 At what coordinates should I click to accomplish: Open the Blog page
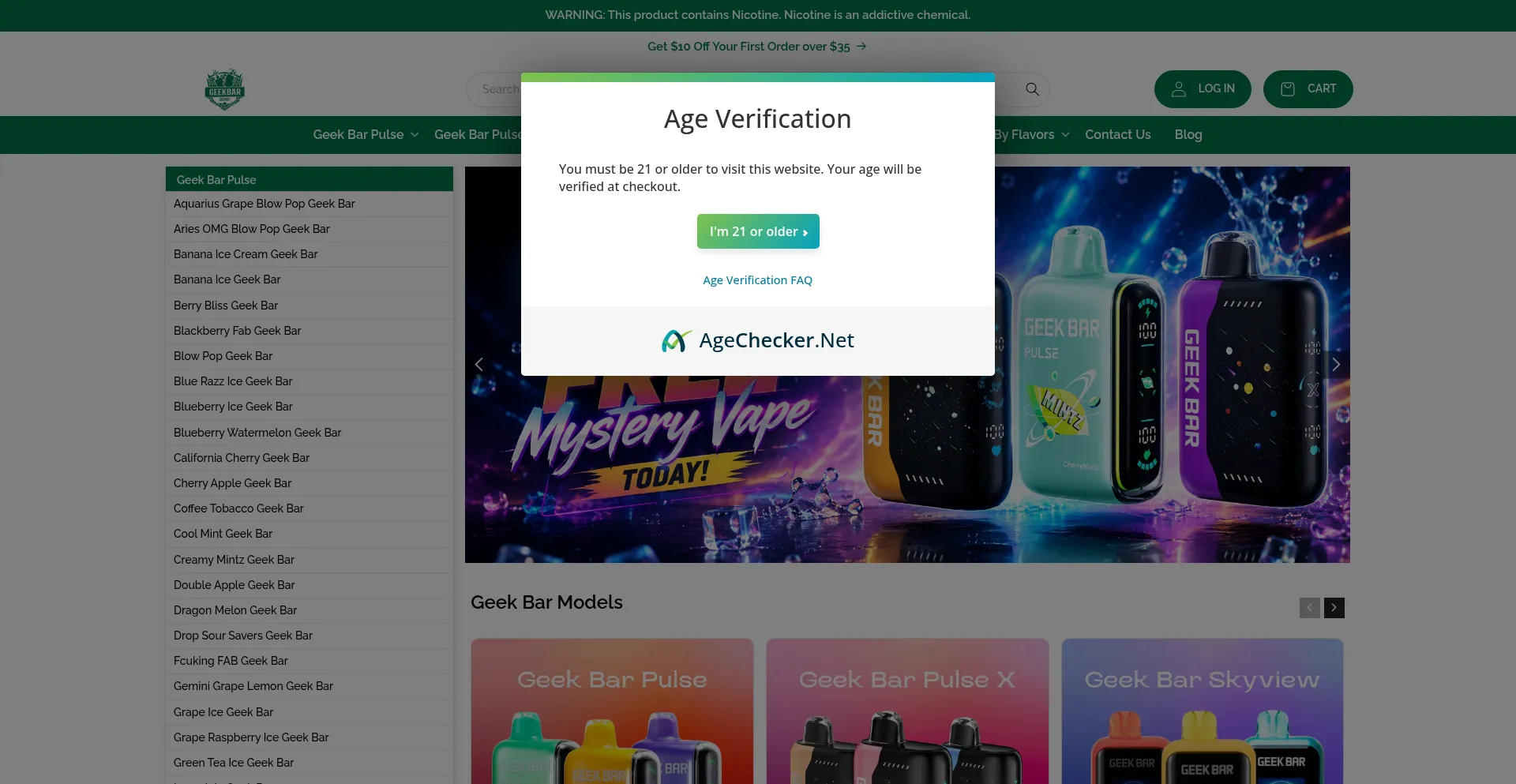point(1188,135)
